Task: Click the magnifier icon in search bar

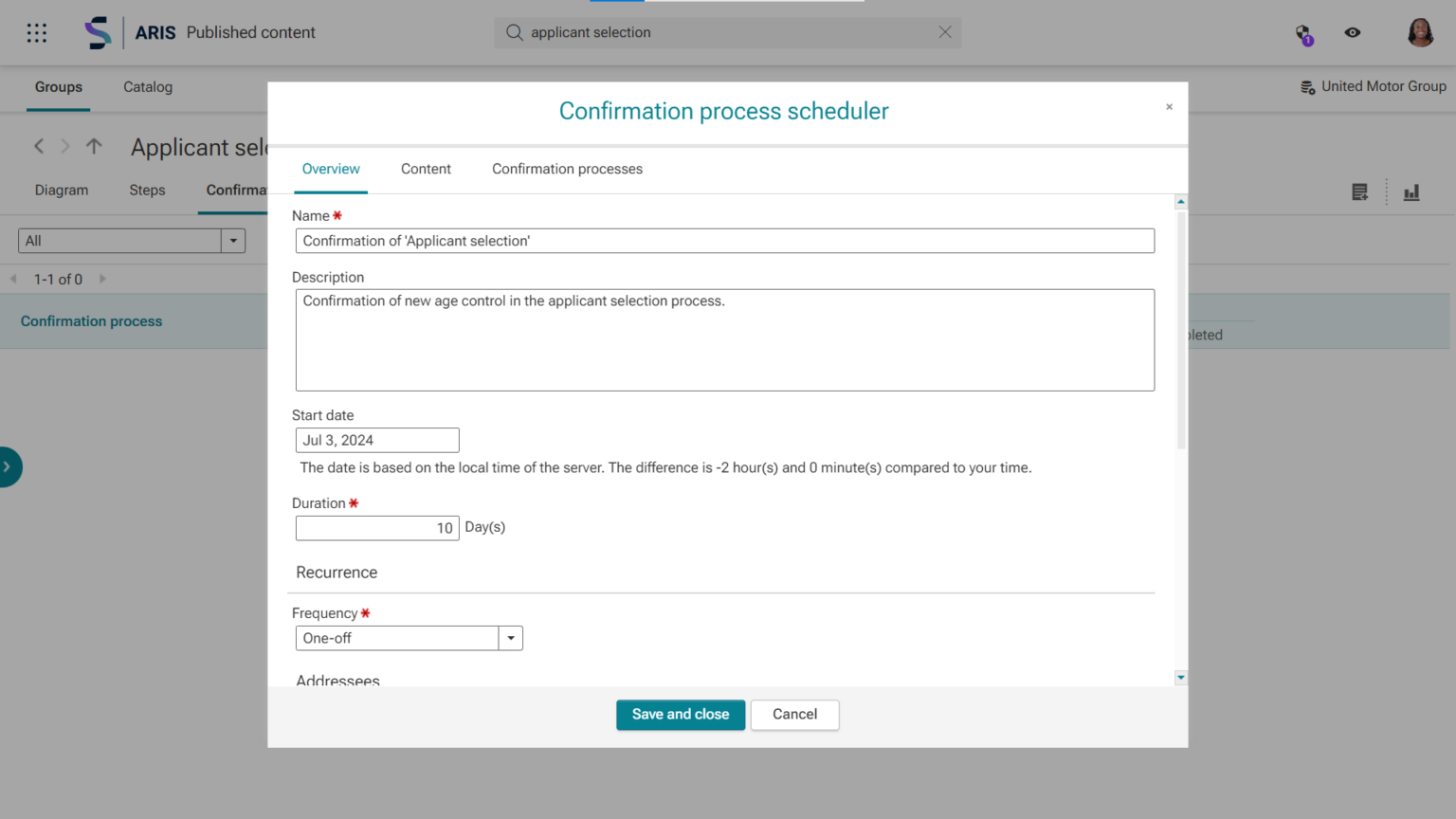Action: (514, 32)
